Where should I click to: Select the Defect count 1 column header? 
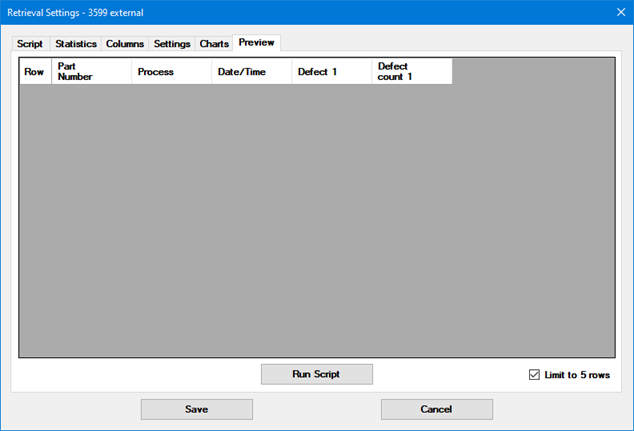(x=411, y=72)
